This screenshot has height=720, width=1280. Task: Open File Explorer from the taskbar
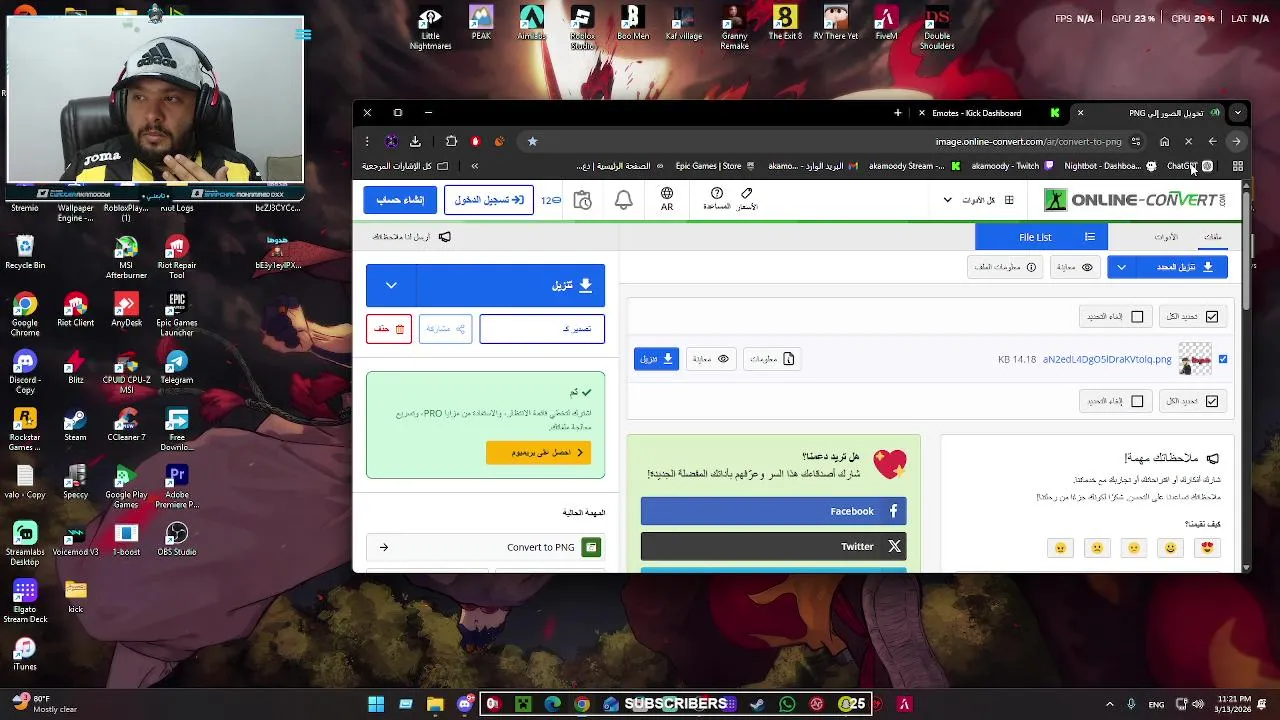[x=435, y=704]
